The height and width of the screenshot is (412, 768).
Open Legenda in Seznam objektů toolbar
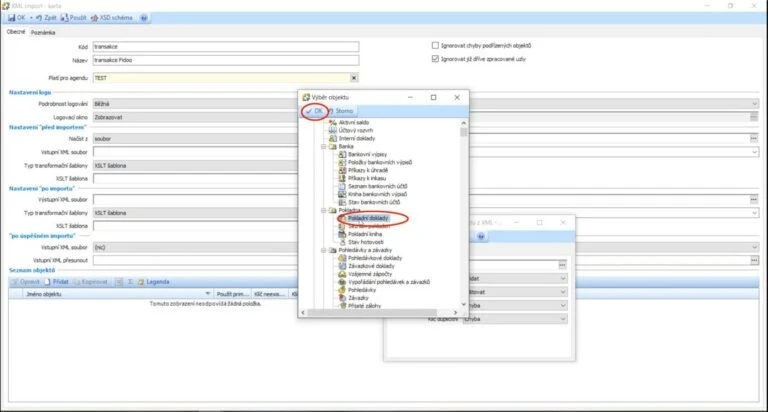(x=154, y=282)
